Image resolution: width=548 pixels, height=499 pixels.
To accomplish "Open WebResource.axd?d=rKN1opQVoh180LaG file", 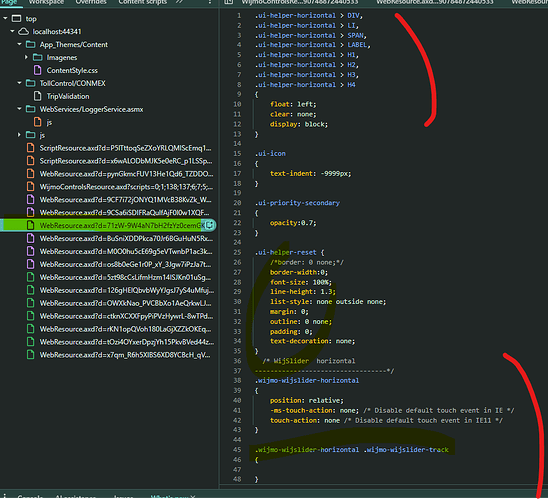I will pos(125,329).
